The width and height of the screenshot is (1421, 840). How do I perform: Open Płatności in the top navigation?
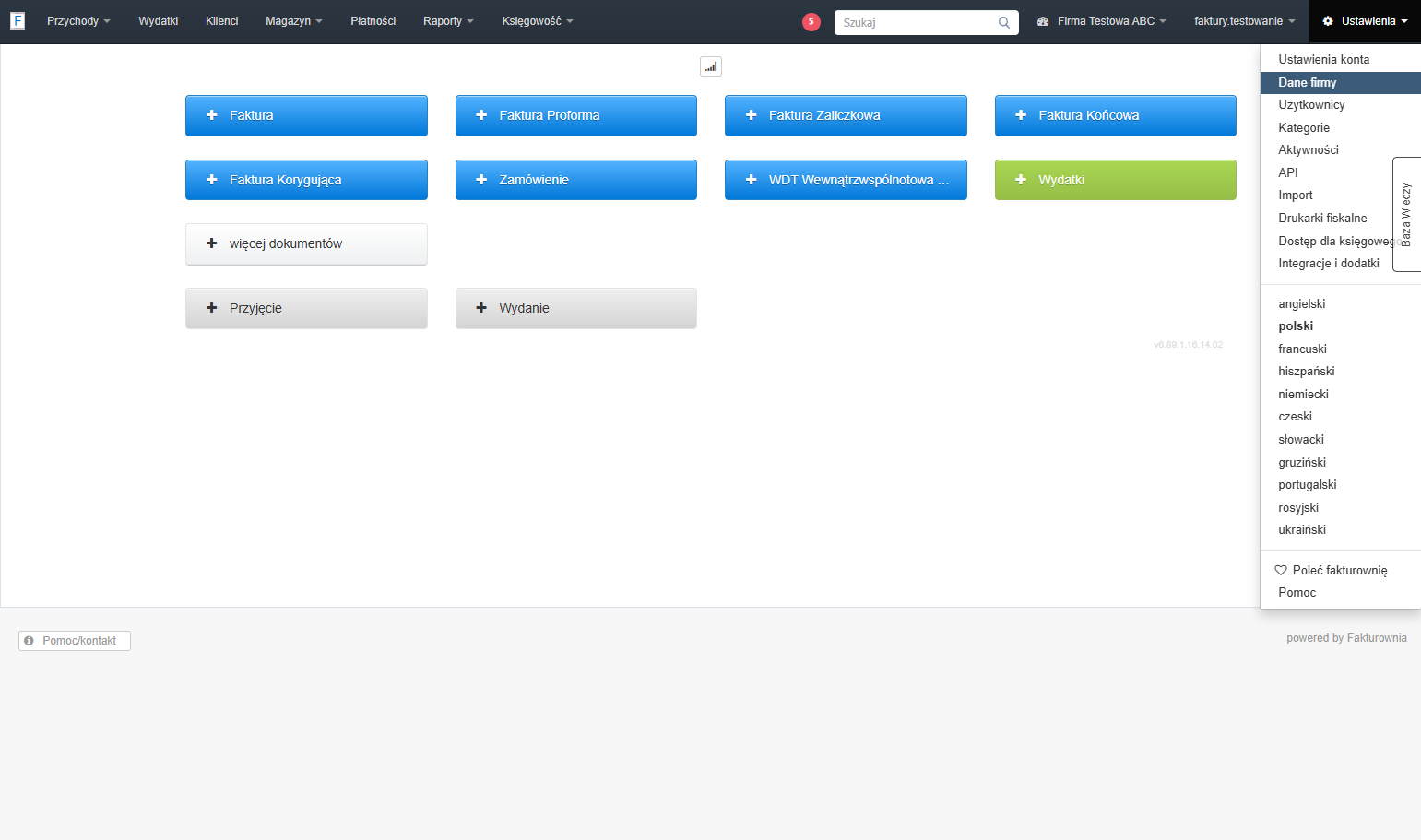click(373, 21)
